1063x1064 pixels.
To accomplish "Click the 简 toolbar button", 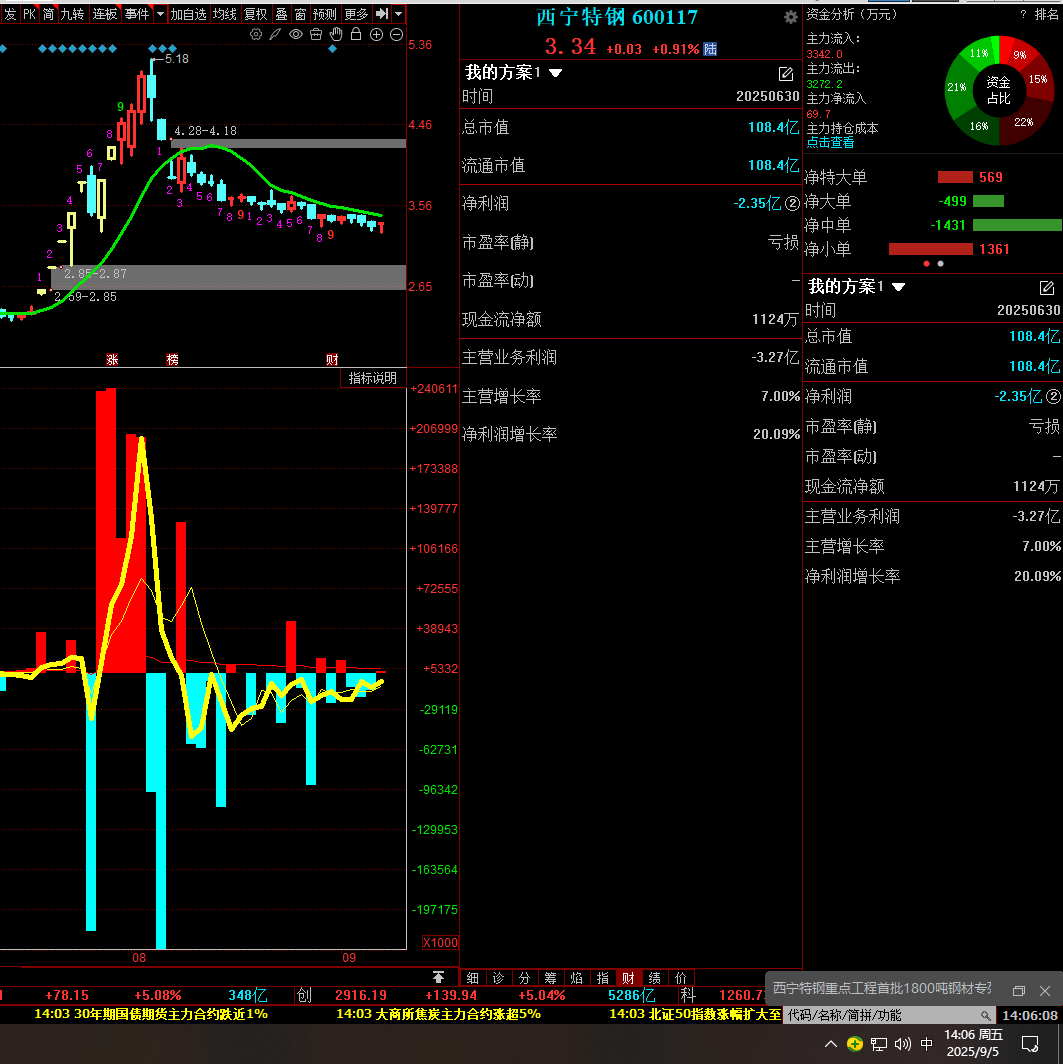I will (48, 14).
